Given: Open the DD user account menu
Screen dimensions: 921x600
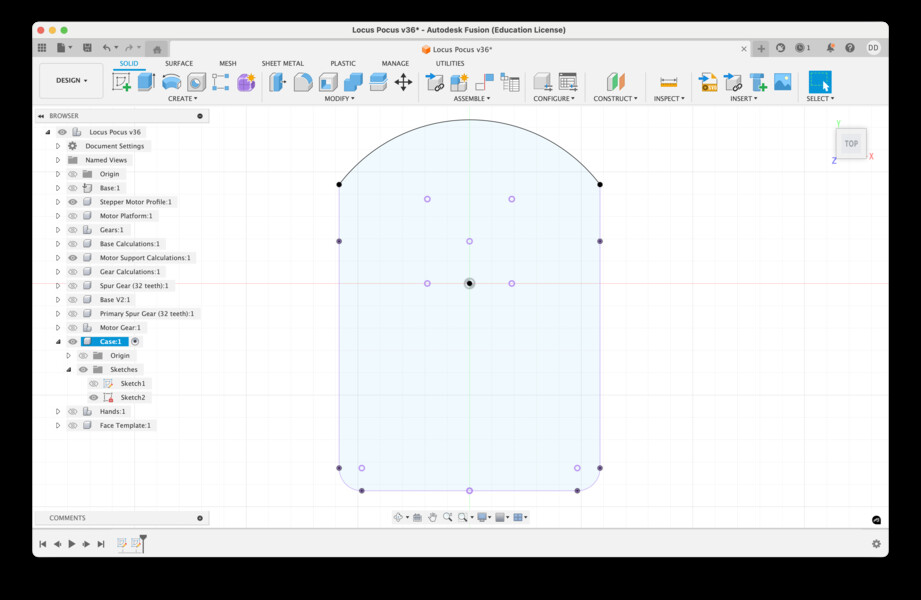Looking at the screenshot, I should [873, 48].
